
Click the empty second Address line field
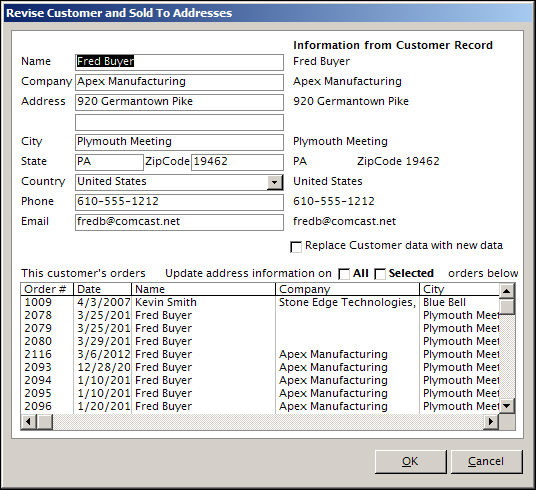pos(179,122)
